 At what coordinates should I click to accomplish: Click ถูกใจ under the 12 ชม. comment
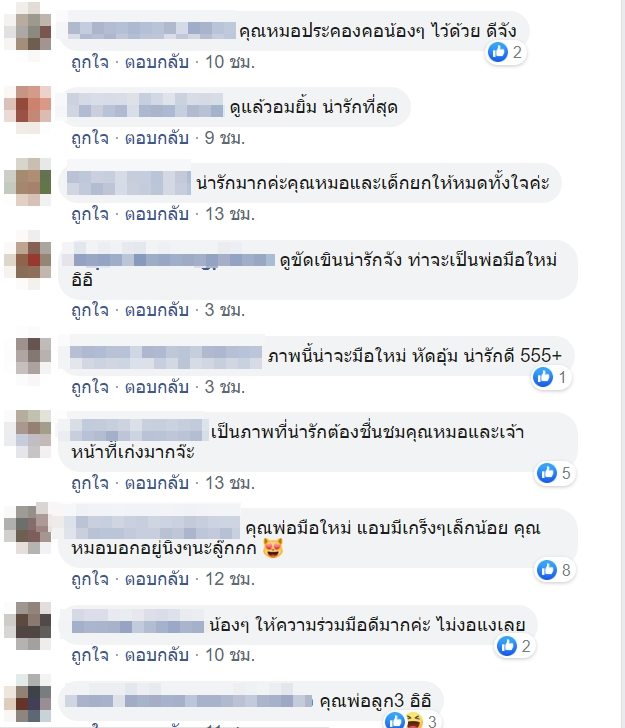tap(90, 579)
